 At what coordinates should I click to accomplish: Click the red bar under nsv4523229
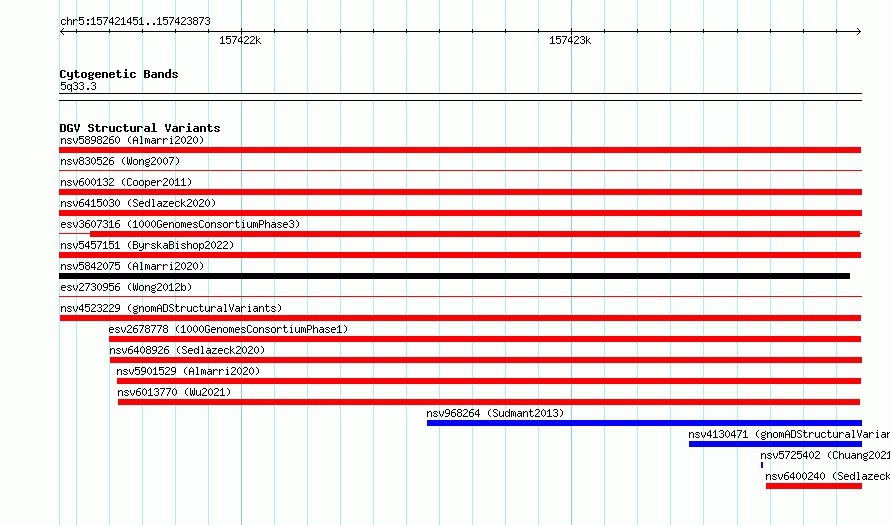tap(460, 318)
